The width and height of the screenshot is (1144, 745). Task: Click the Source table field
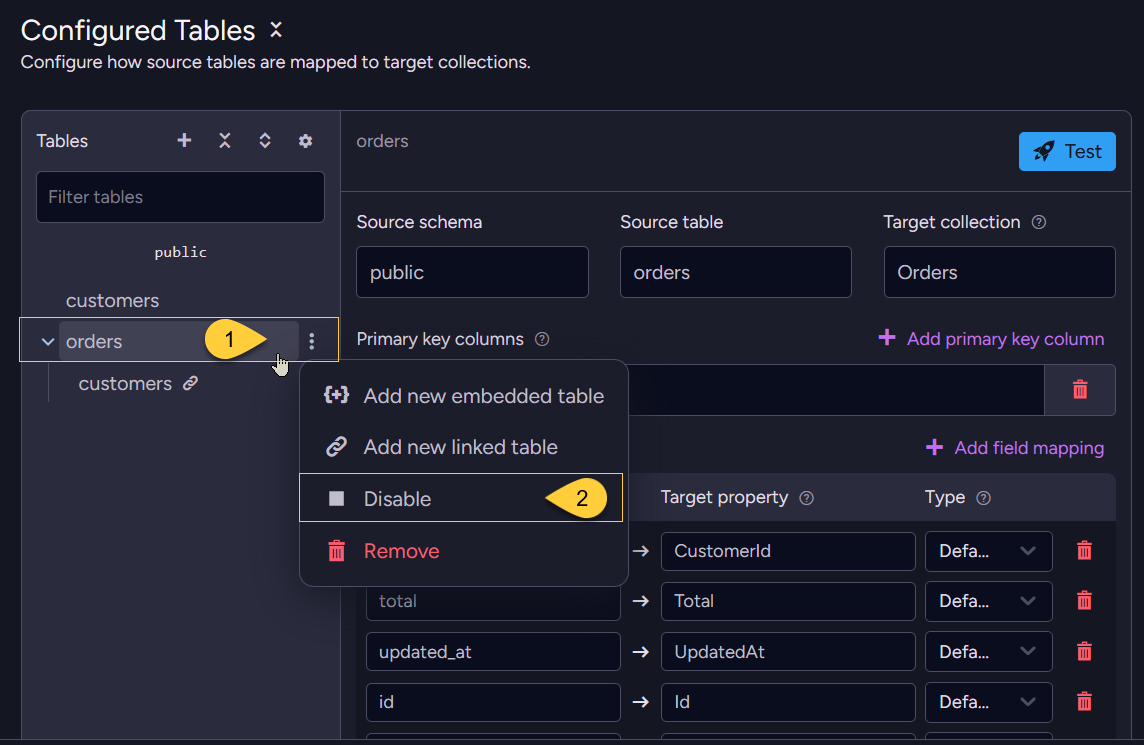tap(735, 272)
